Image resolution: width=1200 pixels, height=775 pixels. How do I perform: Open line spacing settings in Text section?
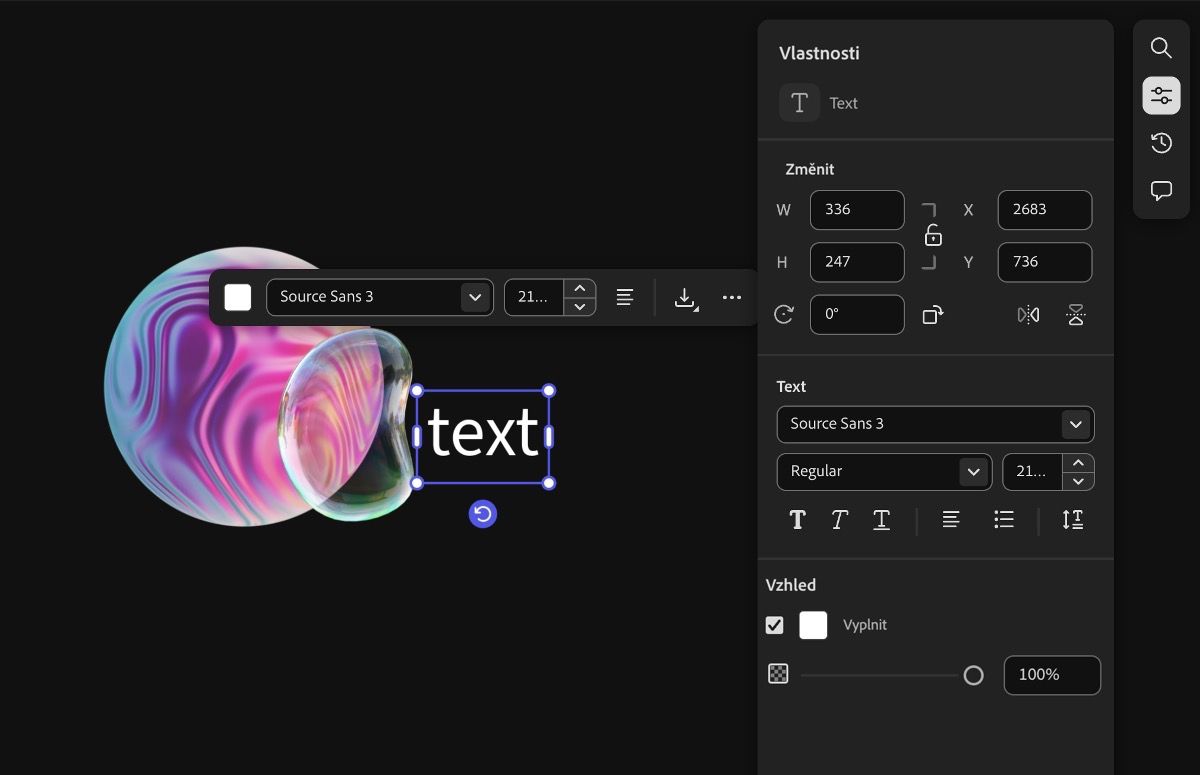pyautogui.click(x=1072, y=519)
